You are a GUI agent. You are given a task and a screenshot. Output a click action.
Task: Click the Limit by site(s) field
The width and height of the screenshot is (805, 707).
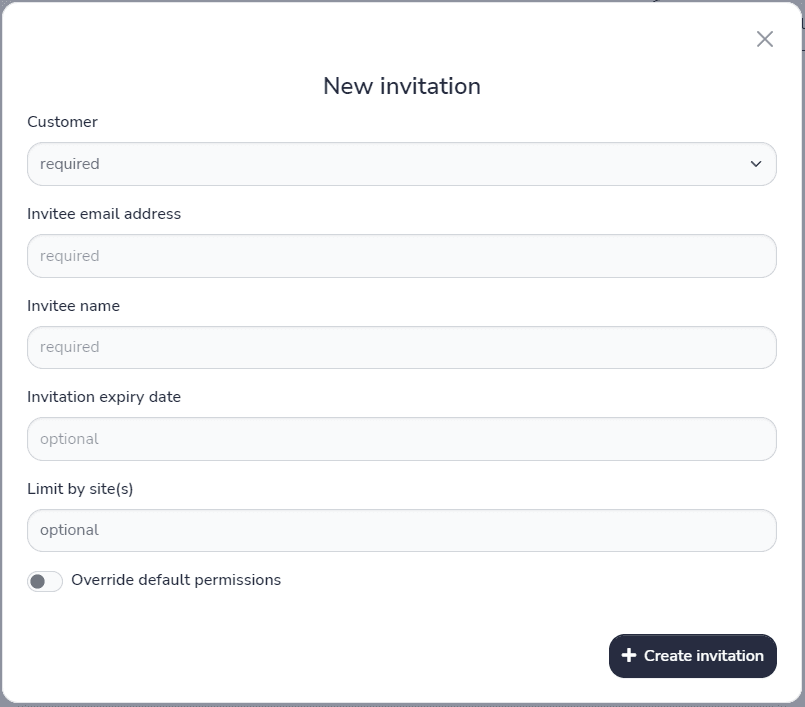pyautogui.click(x=400, y=530)
